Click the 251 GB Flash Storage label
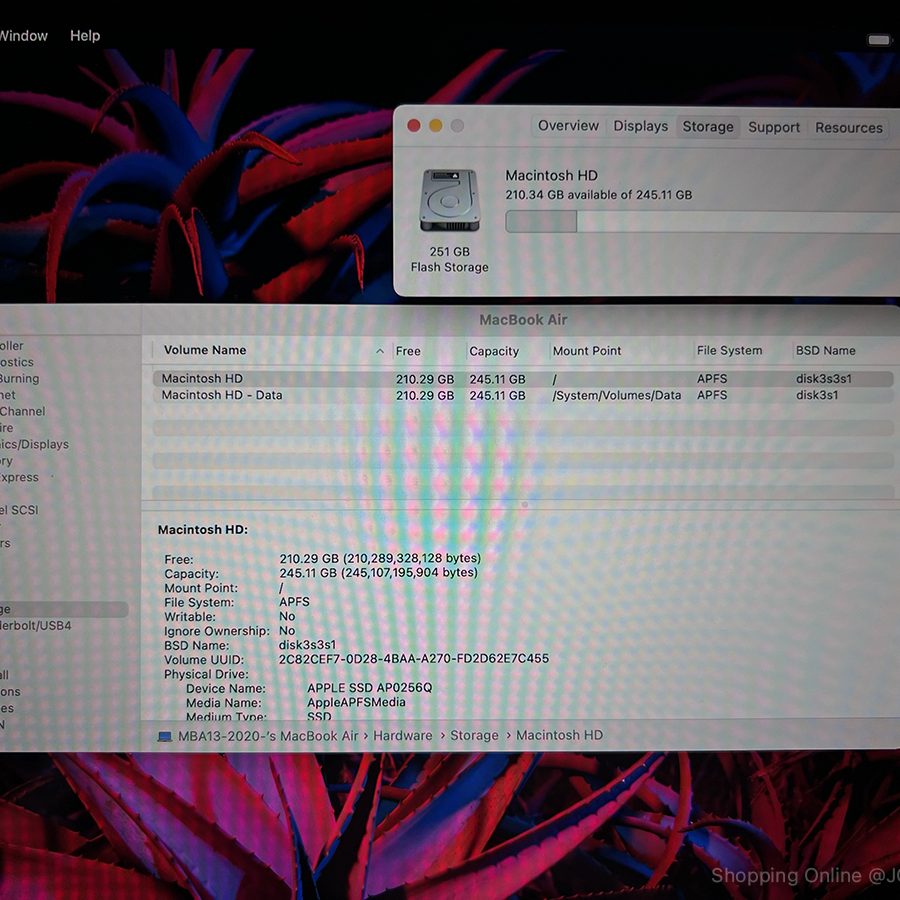The image size is (900, 900). [449, 259]
